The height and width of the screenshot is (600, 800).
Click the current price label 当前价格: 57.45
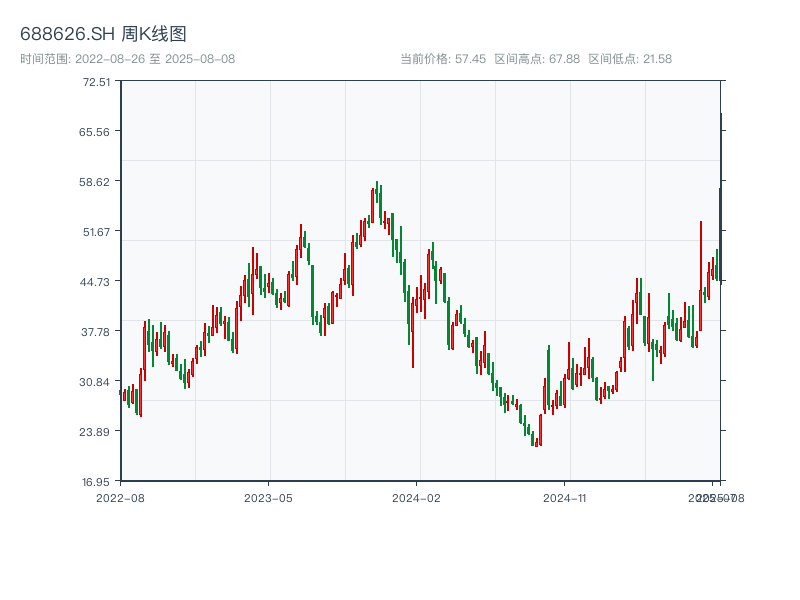(x=443, y=59)
